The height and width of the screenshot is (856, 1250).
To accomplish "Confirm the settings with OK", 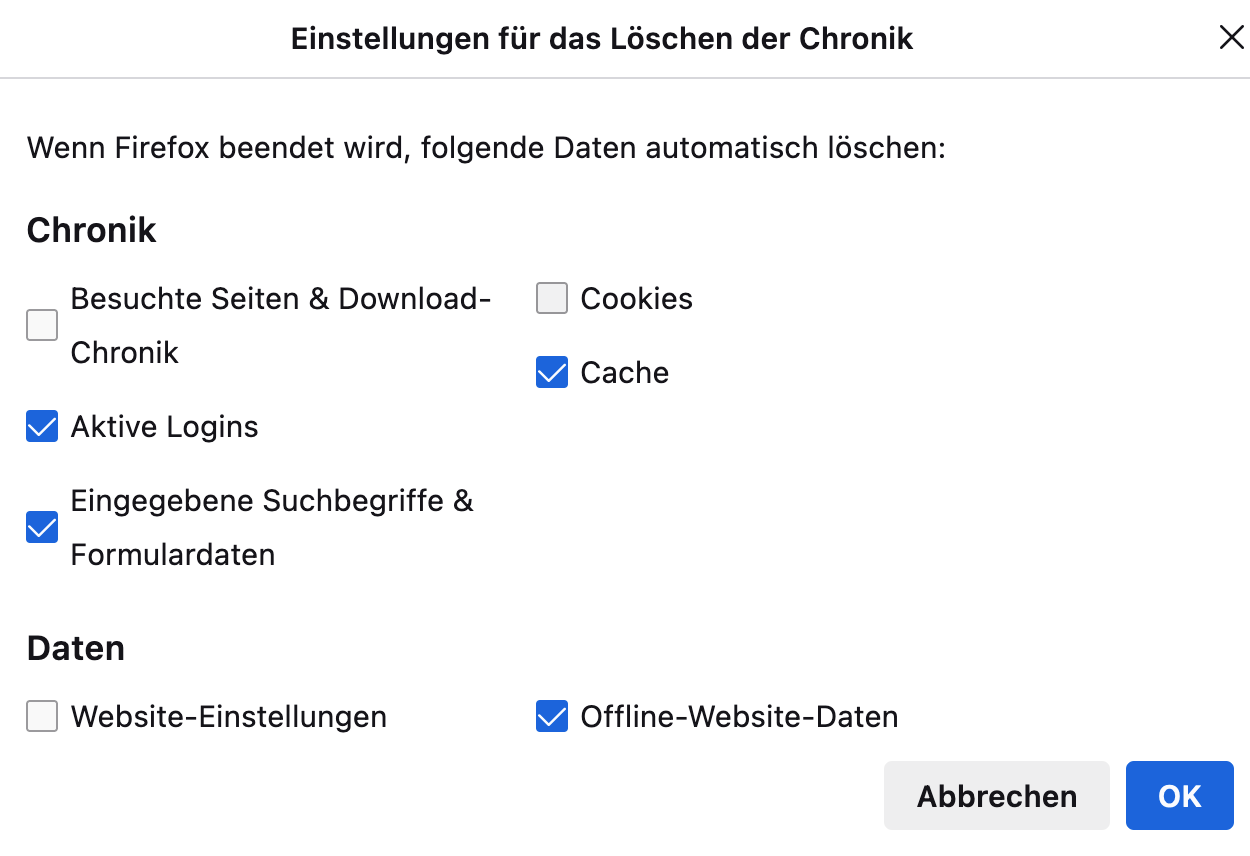I will pos(1179,796).
